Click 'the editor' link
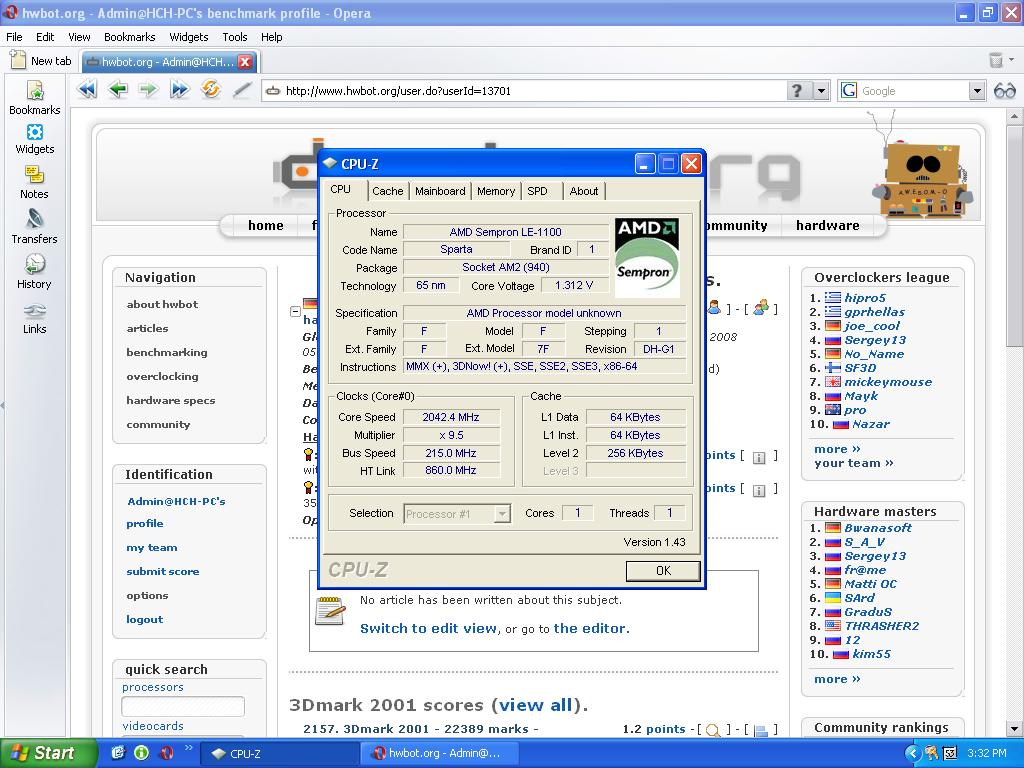The image size is (1024, 768). pyautogui.click(x=590, y=628)
